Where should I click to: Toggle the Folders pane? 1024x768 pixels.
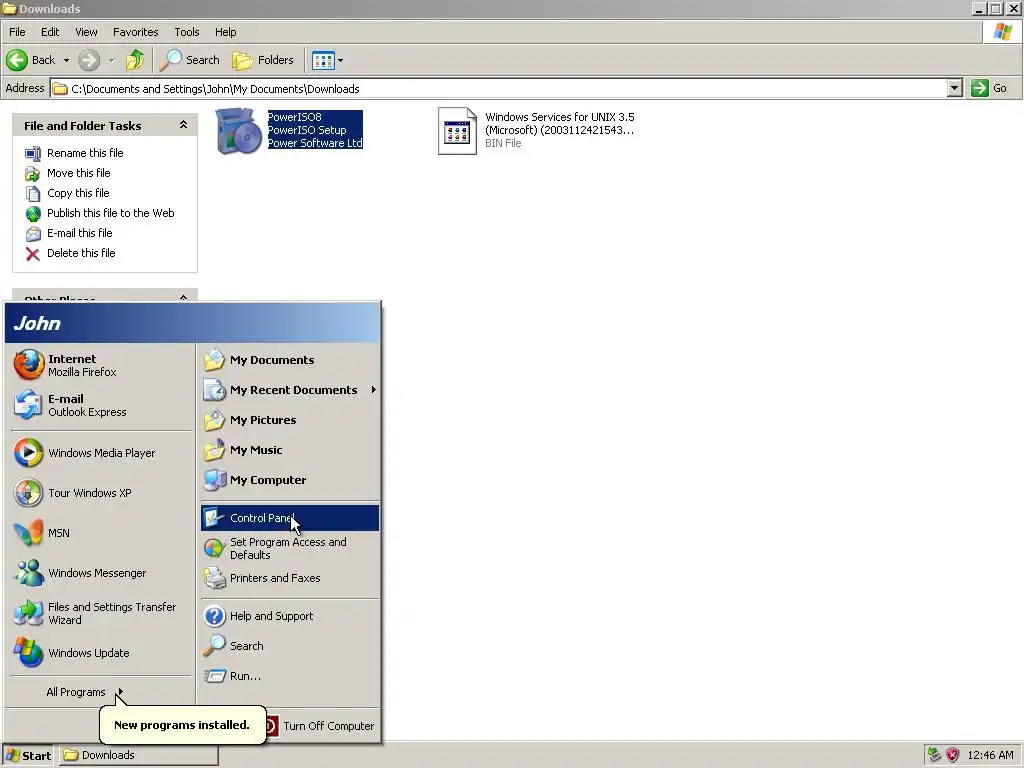click(263, 60)
